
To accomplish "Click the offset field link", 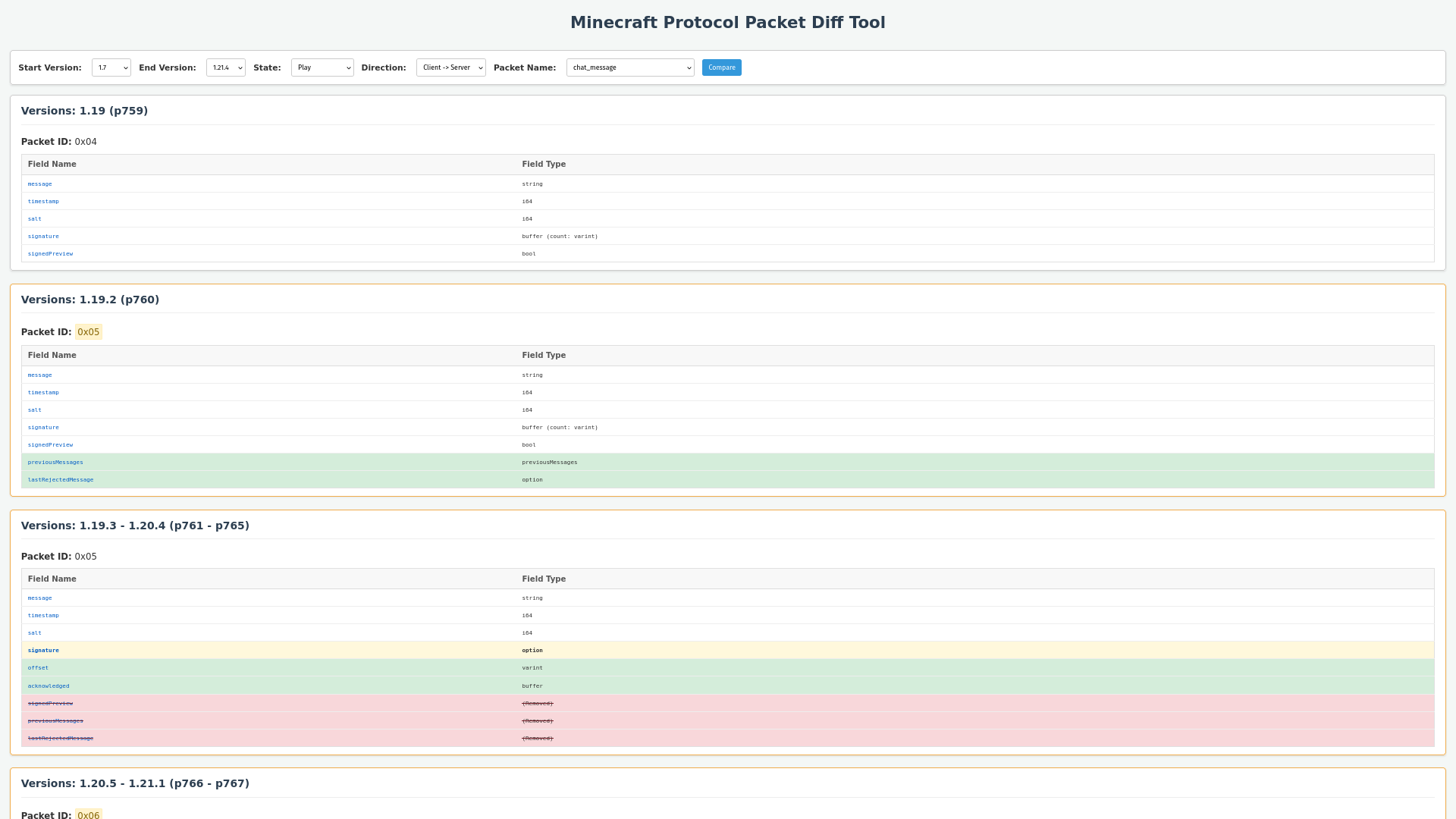I will [38, 668].
